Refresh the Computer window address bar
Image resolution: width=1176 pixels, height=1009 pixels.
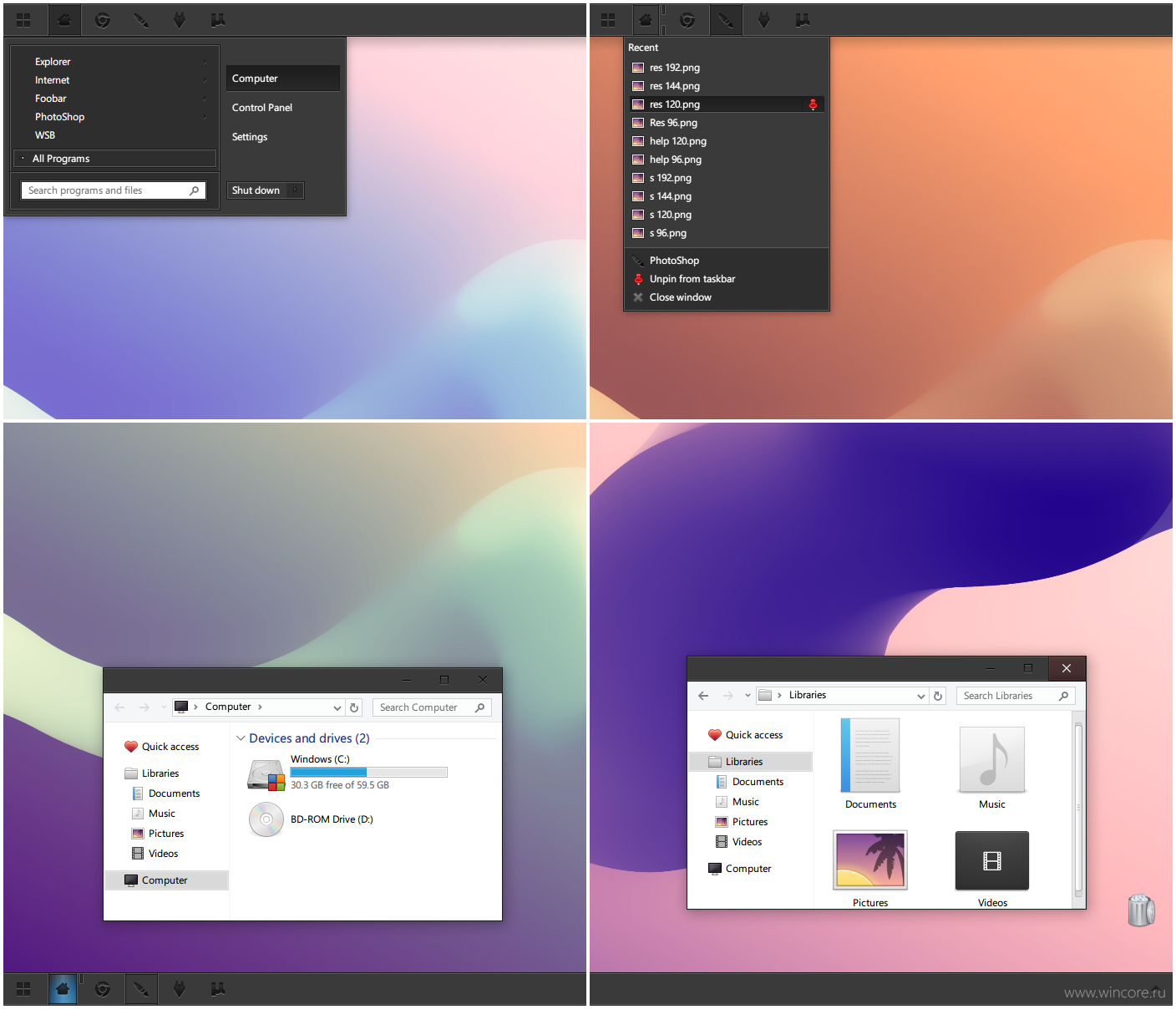coord(354,707)
